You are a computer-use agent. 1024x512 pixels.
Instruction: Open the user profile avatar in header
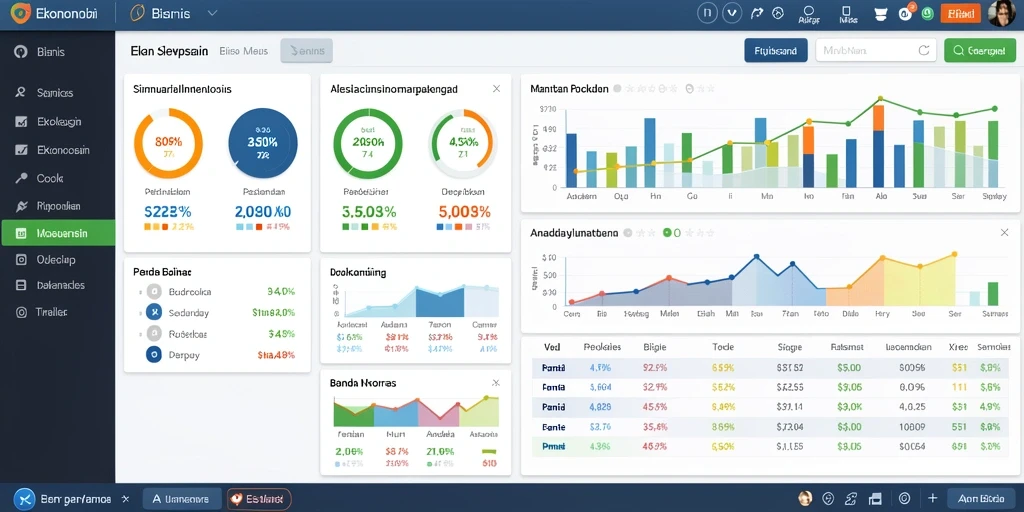1001,13
